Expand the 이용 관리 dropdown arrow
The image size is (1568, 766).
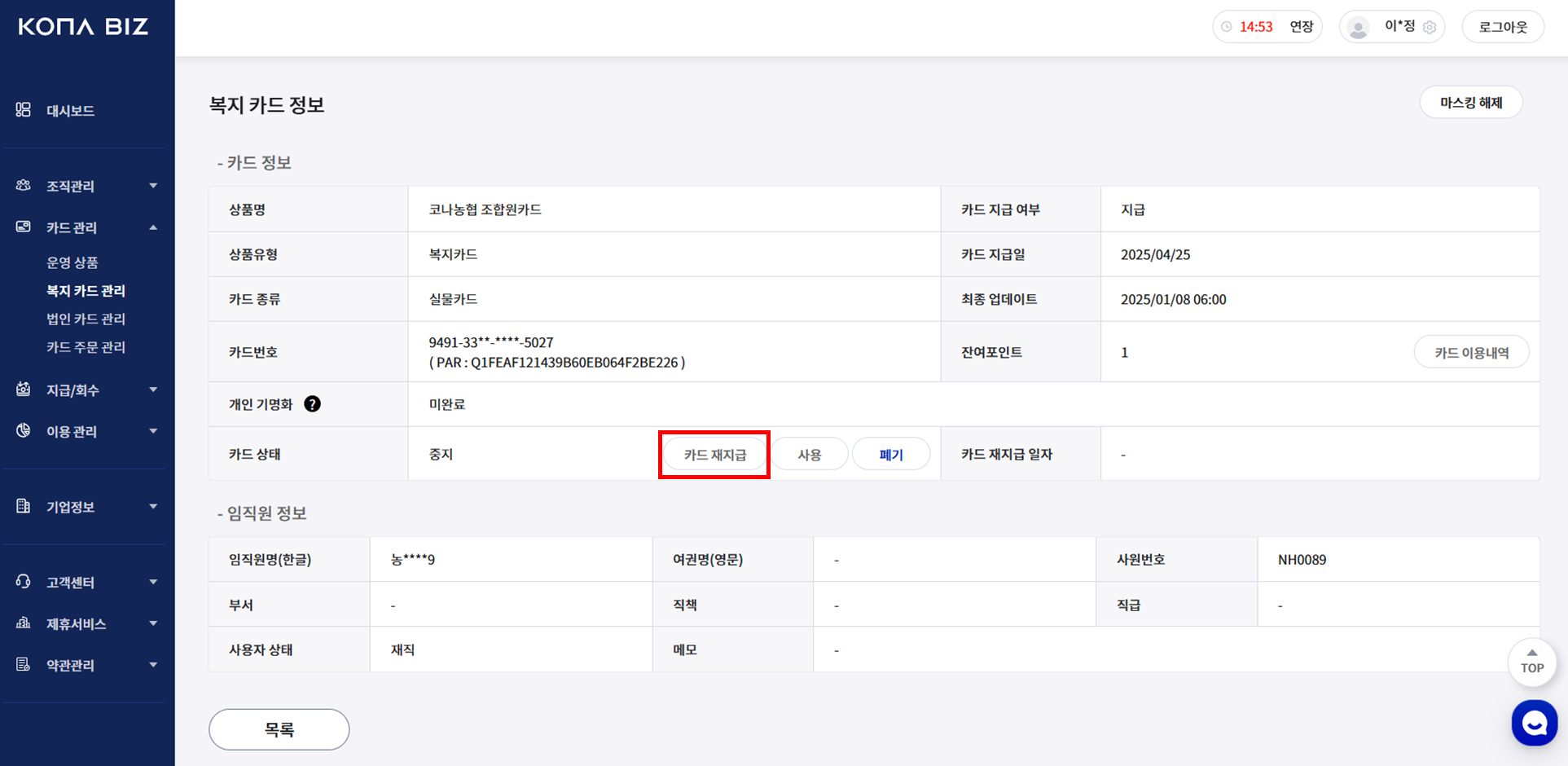point(153,431)
